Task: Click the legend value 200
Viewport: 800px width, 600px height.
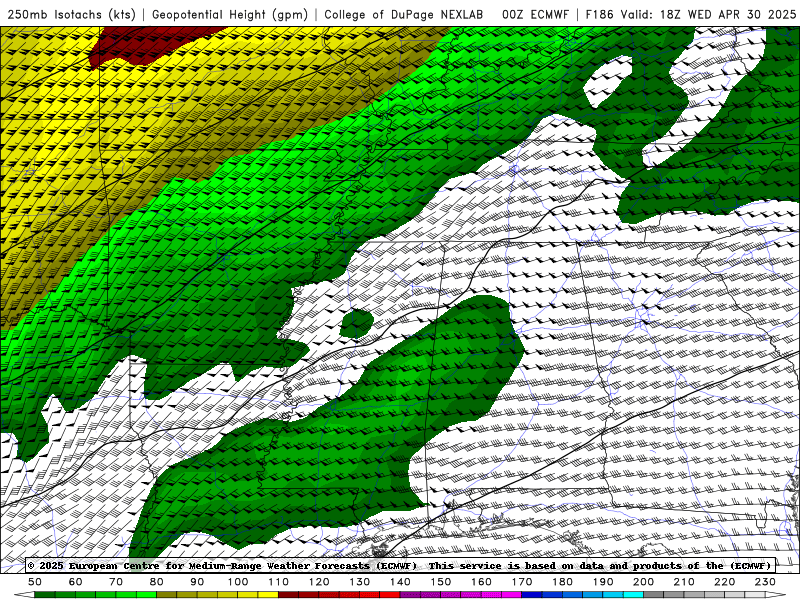Action: (x=643, y=582)
